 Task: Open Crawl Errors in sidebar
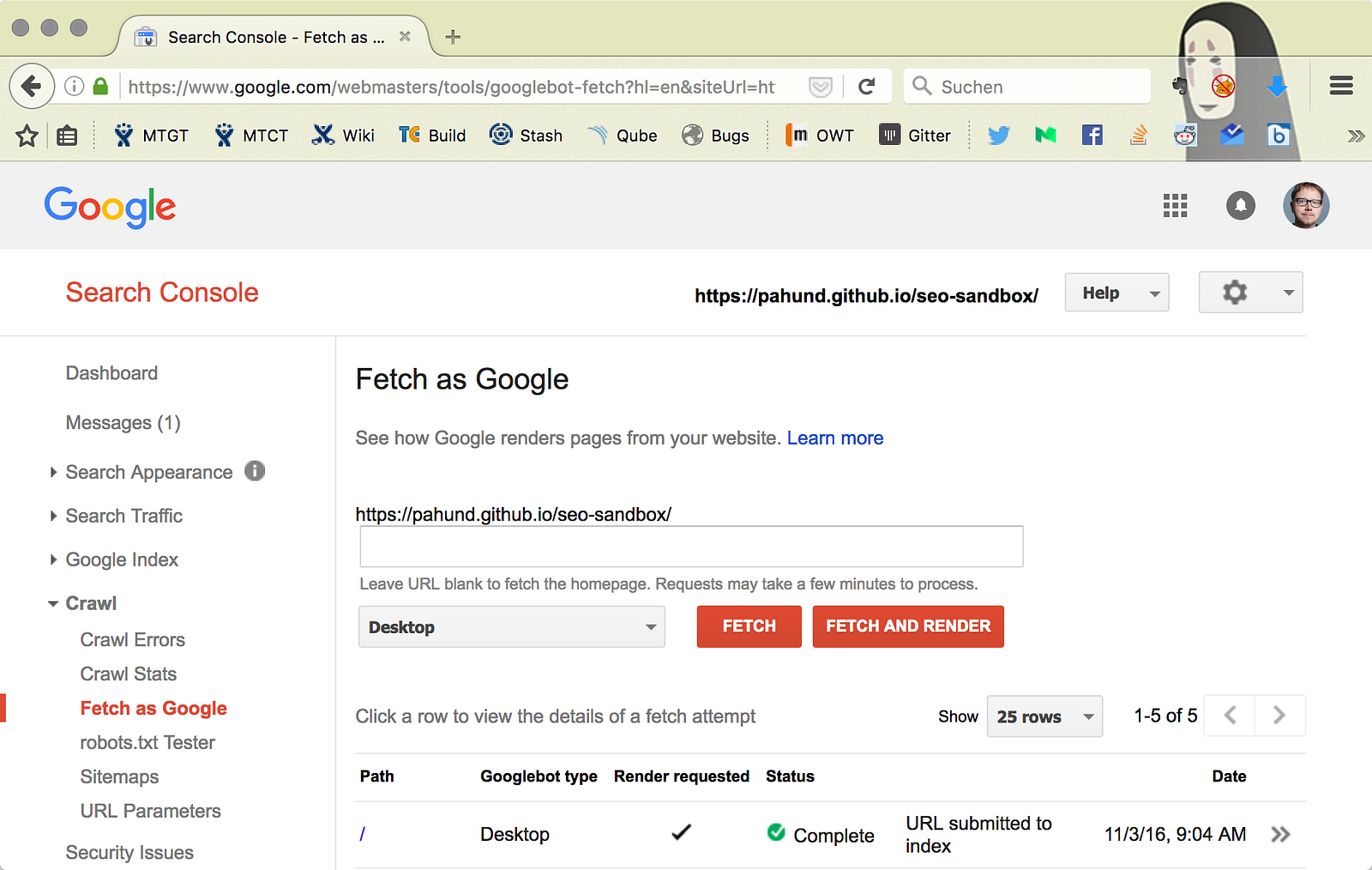[132, 639]
